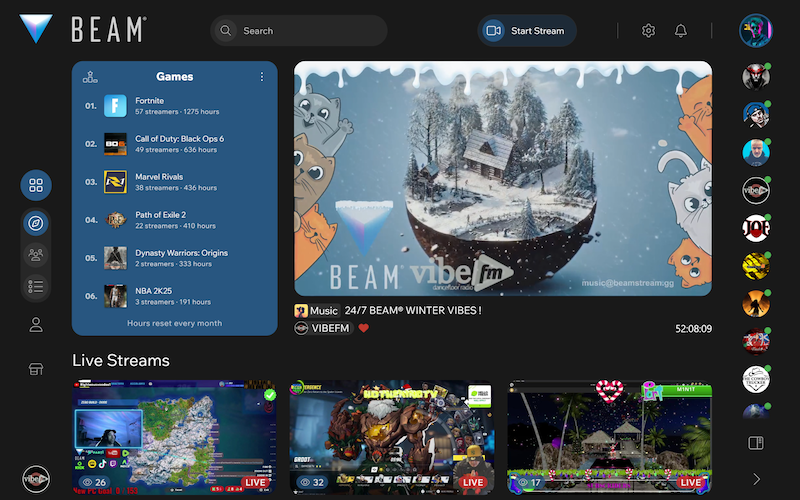This screenshot has height=500, width=800.
Task: Click the Black Ops 6 game icon
Action: (x=115, y=144)
